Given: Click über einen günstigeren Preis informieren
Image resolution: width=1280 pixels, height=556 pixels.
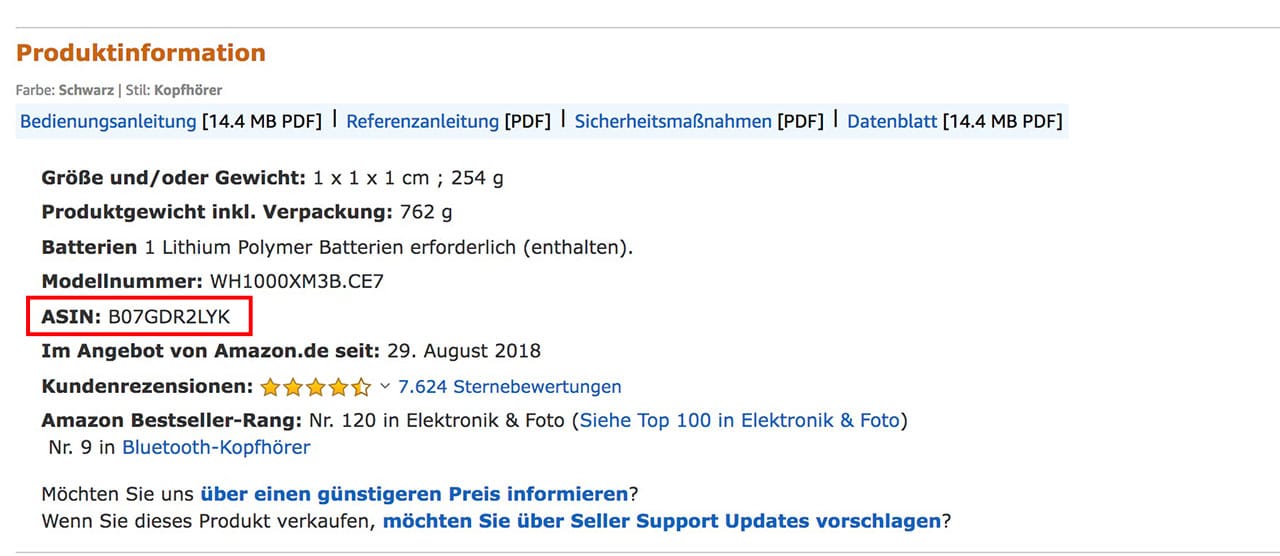Looking at the screenshot, I should (414, 494).
